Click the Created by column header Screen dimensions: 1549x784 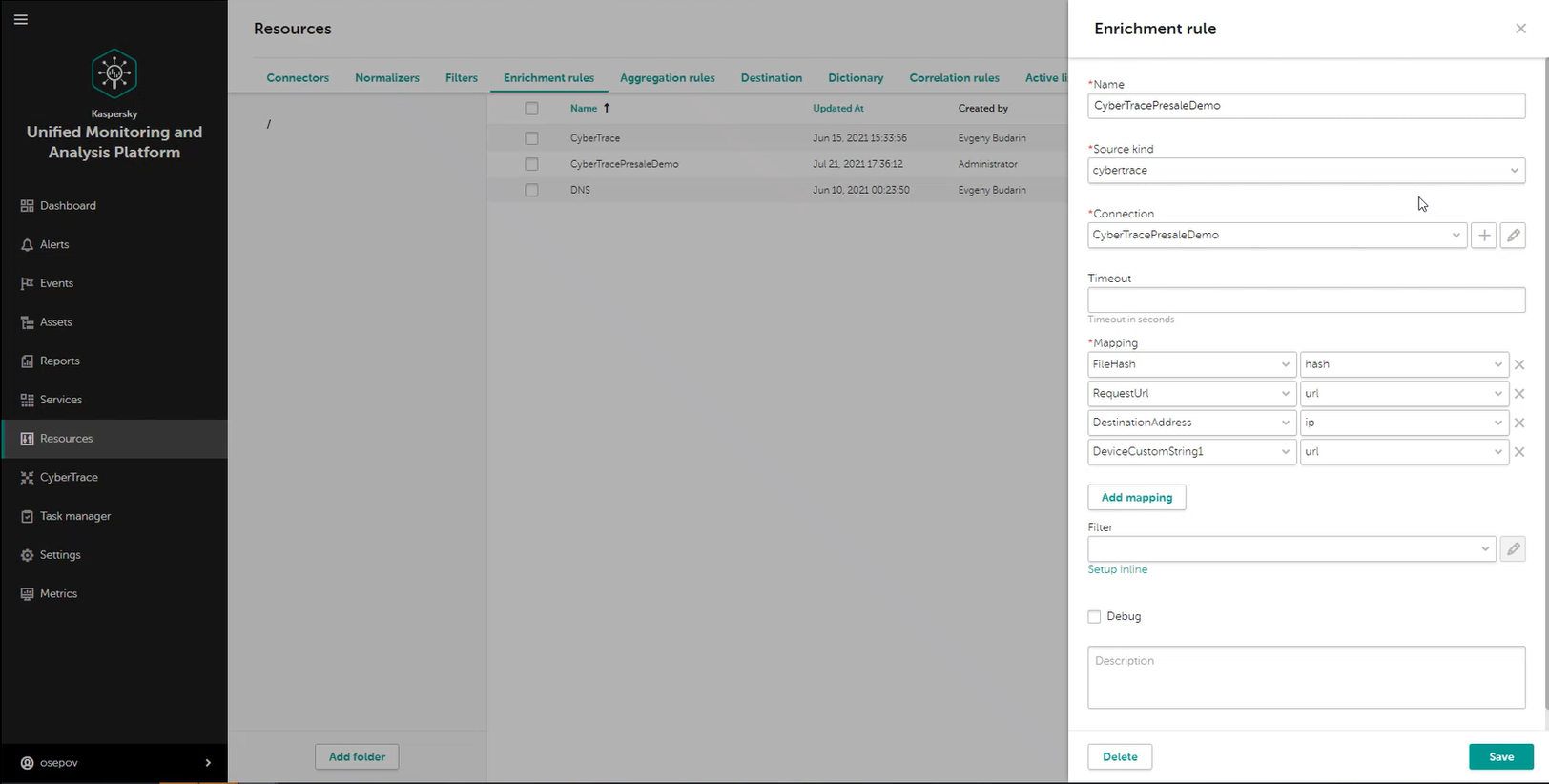click(x=983, y=109)
